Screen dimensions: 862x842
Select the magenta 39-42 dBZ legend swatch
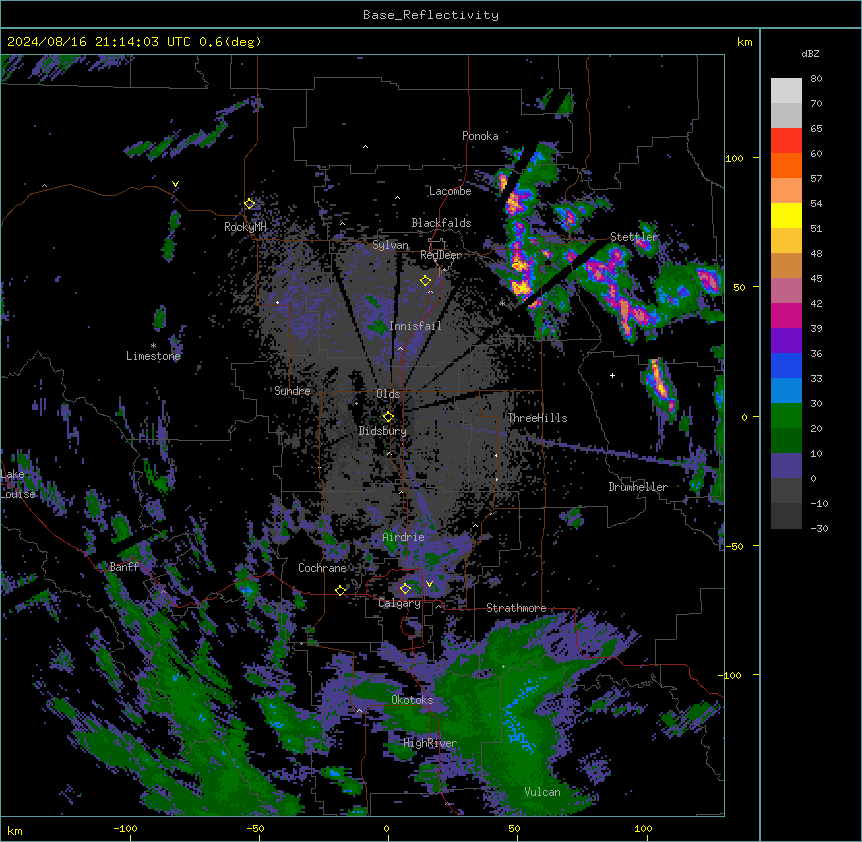[786, 315]
